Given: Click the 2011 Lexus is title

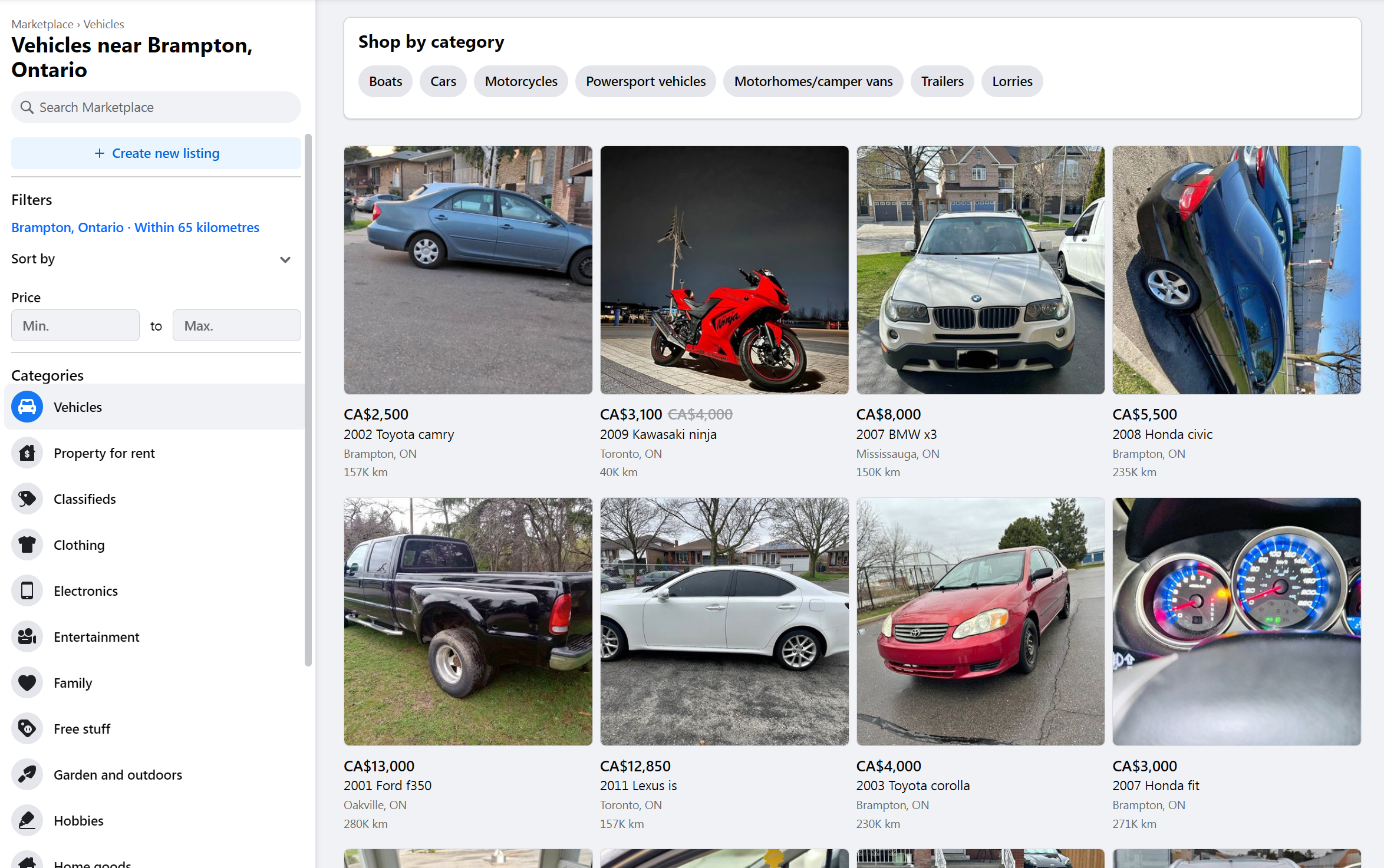Looking at the screenshot, I should point(638,786).
